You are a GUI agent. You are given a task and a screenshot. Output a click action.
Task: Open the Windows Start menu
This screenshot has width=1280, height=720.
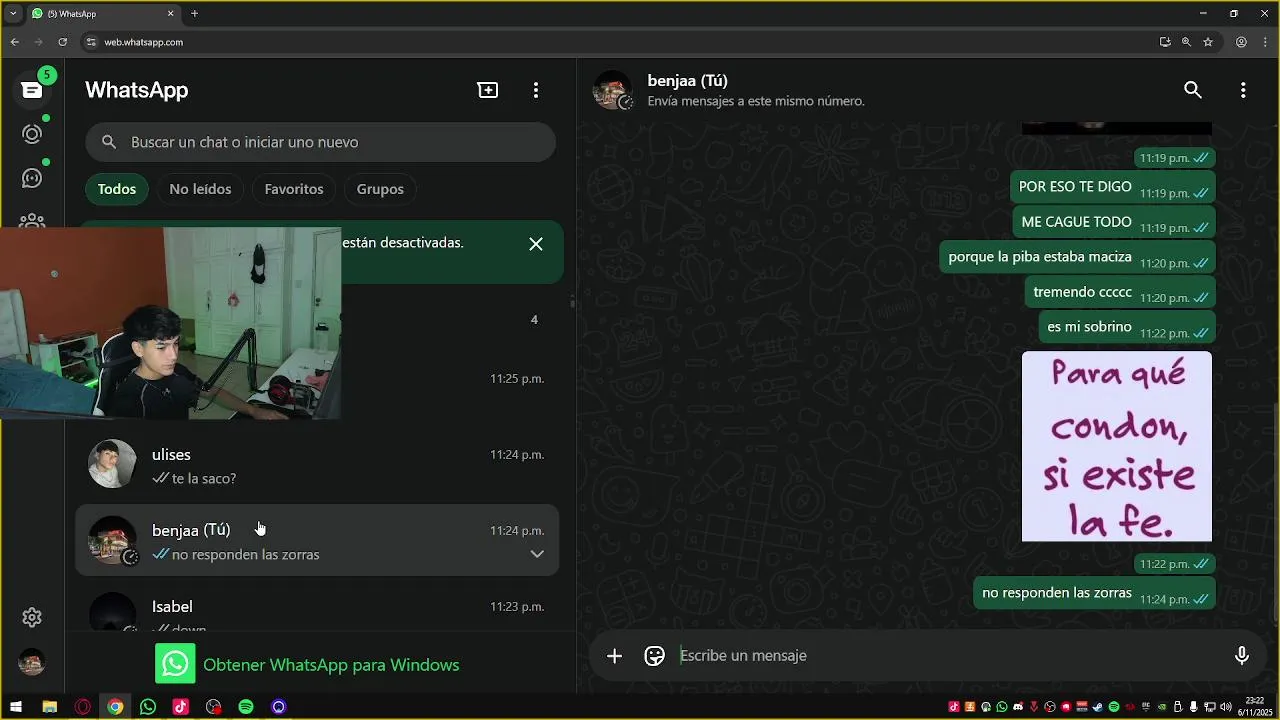click(16, 707)
